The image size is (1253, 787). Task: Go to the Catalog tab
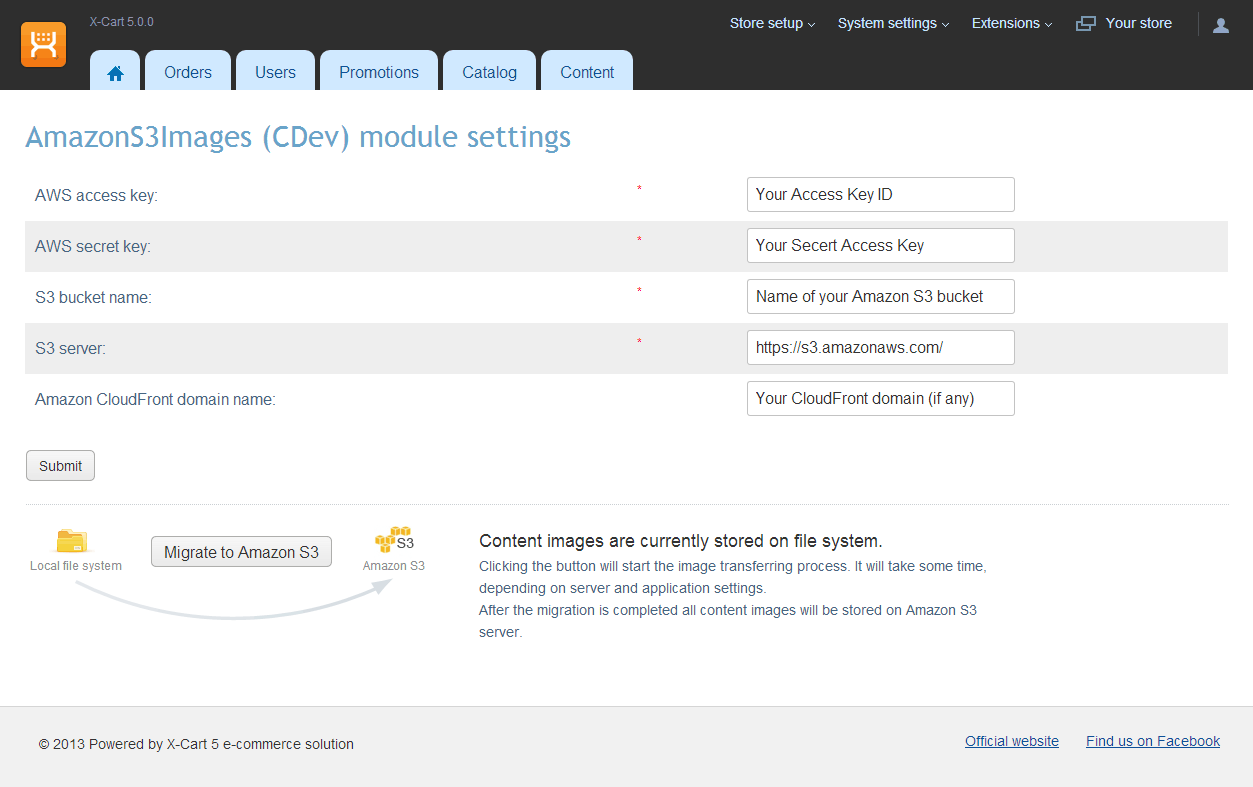coord(490,71)
